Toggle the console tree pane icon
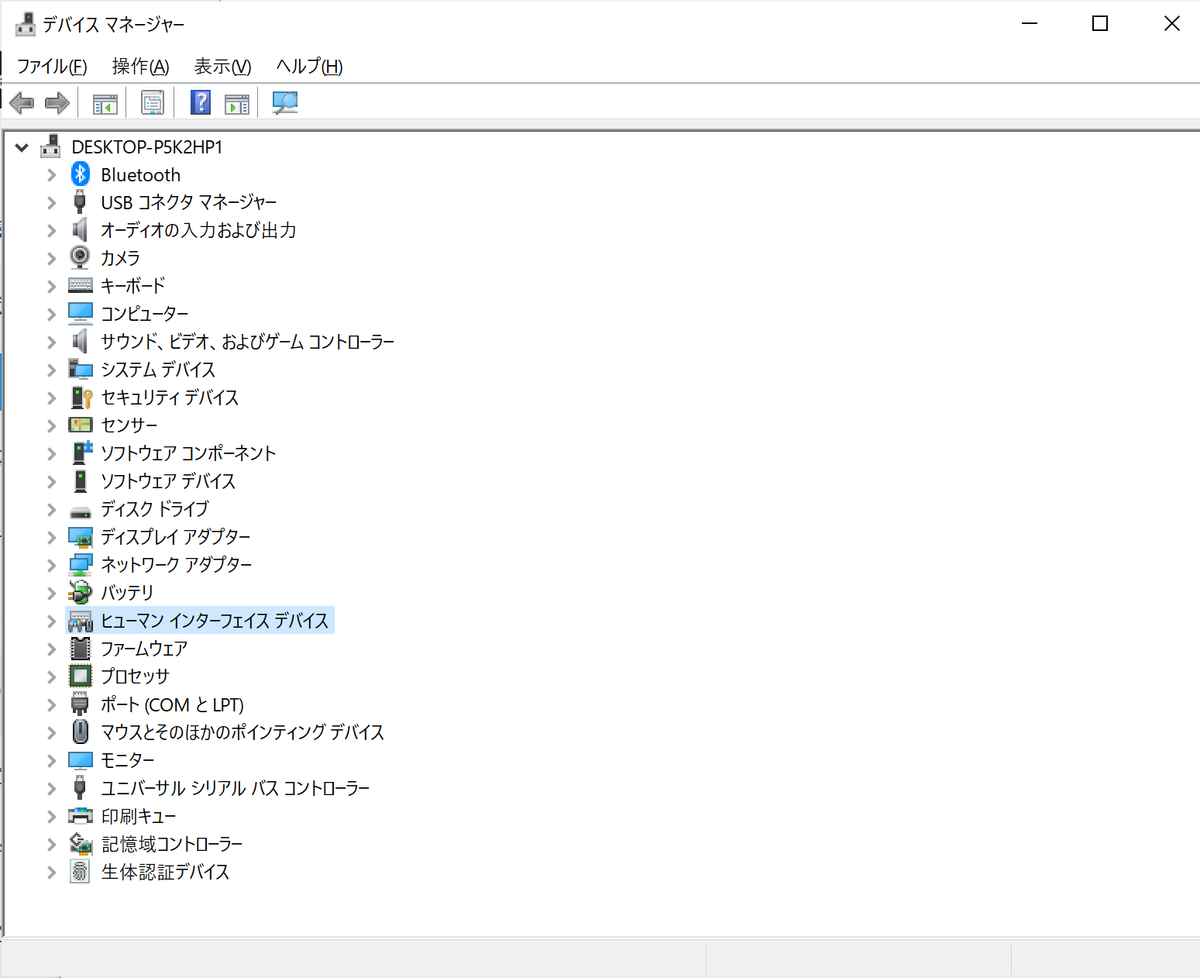 pyautogui.click(x=104, y=102)
